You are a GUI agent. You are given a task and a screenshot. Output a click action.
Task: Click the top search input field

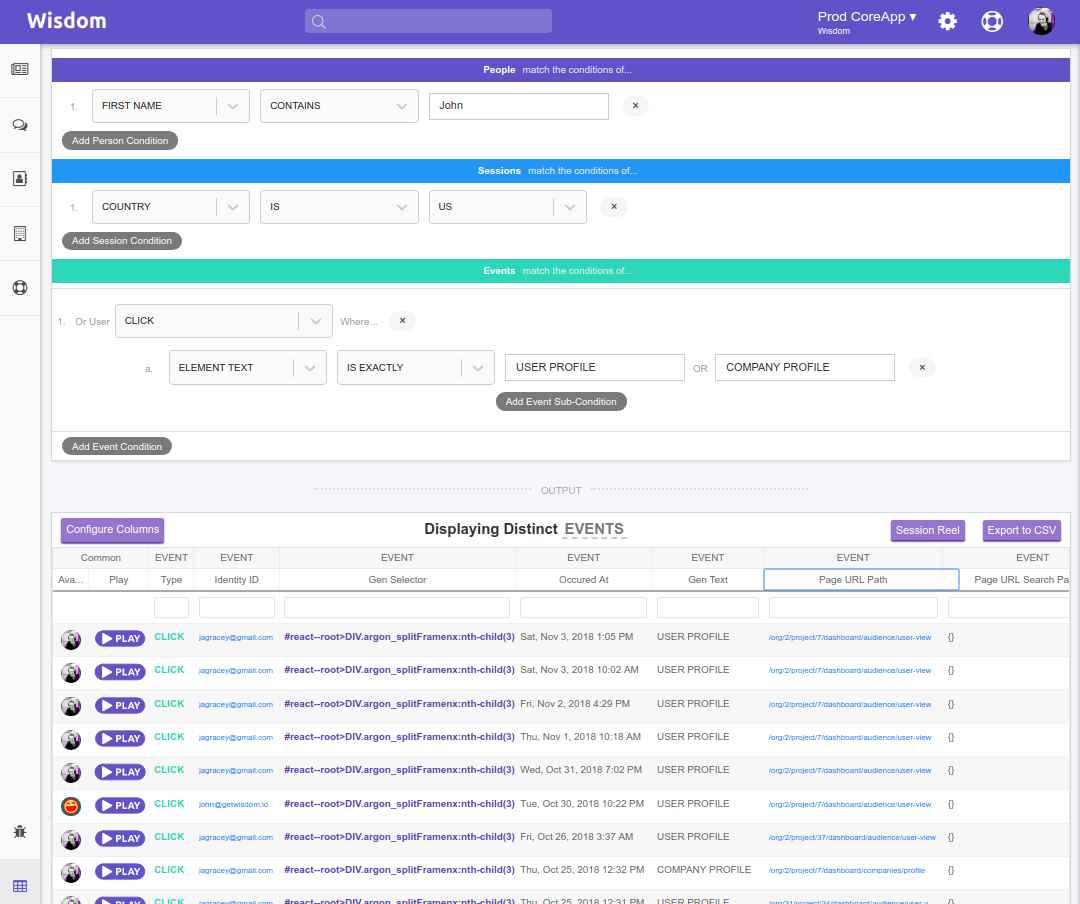[x=428, y=21]
